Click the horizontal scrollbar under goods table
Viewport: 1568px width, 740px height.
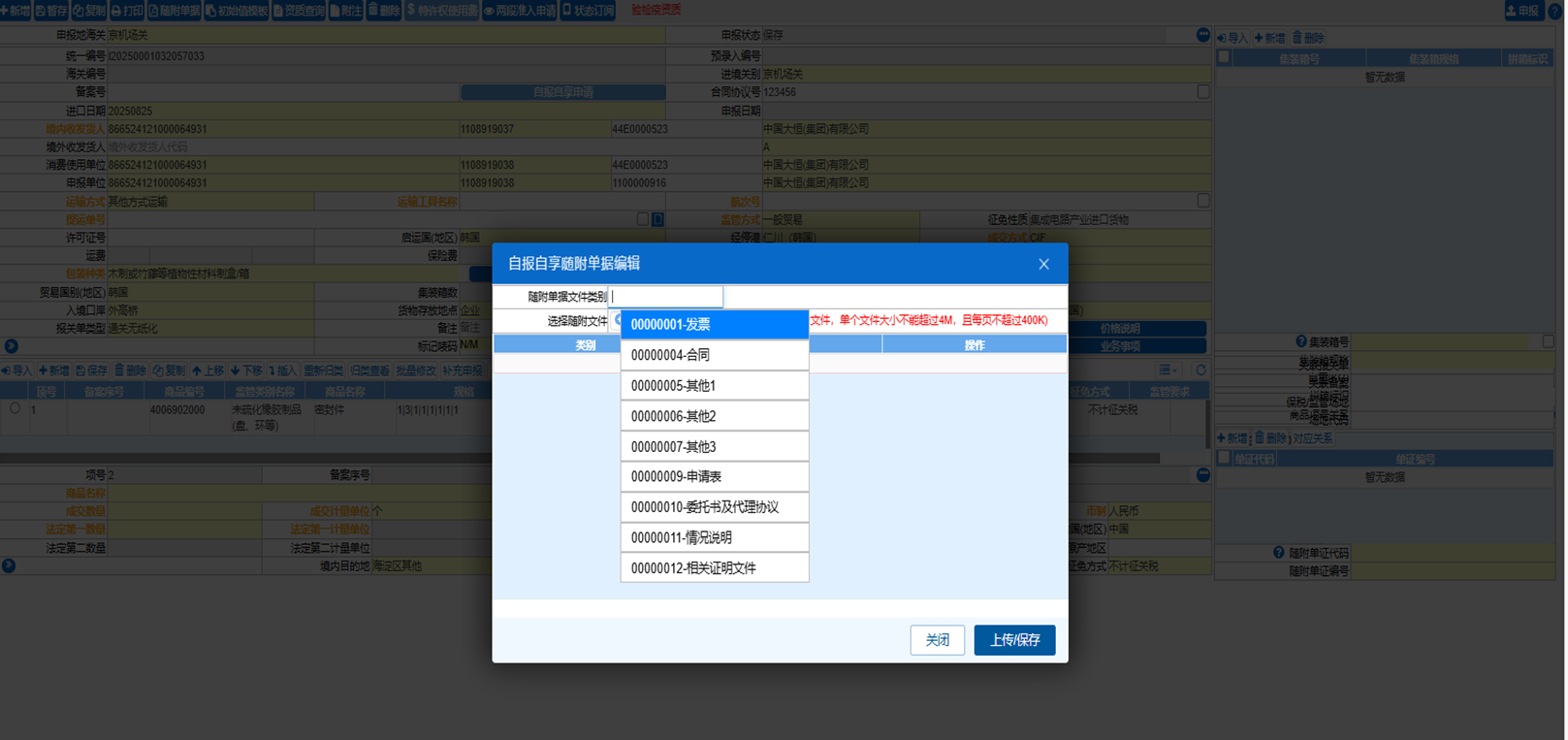(582, 458)
